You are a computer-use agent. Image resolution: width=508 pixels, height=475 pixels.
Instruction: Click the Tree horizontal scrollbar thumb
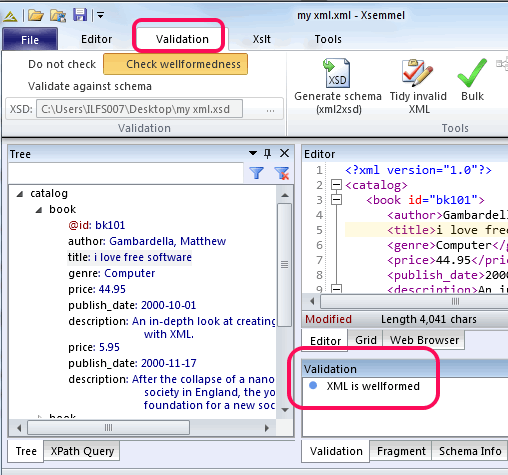click(108, 428)
